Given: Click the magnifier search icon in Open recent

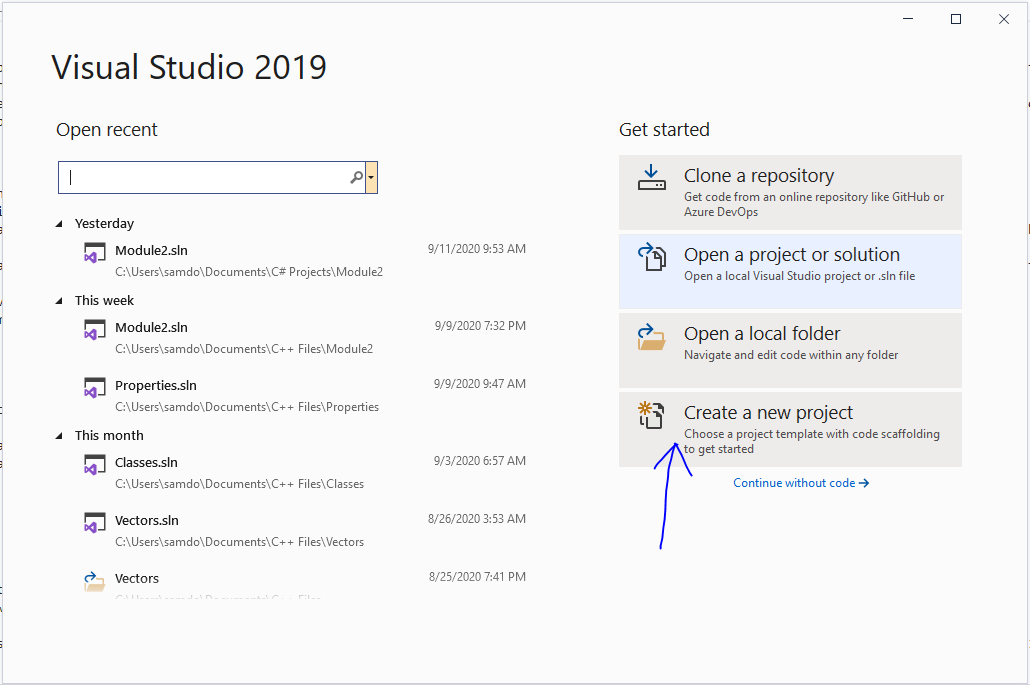Looking at the screenshot, I should coord(356,177).
